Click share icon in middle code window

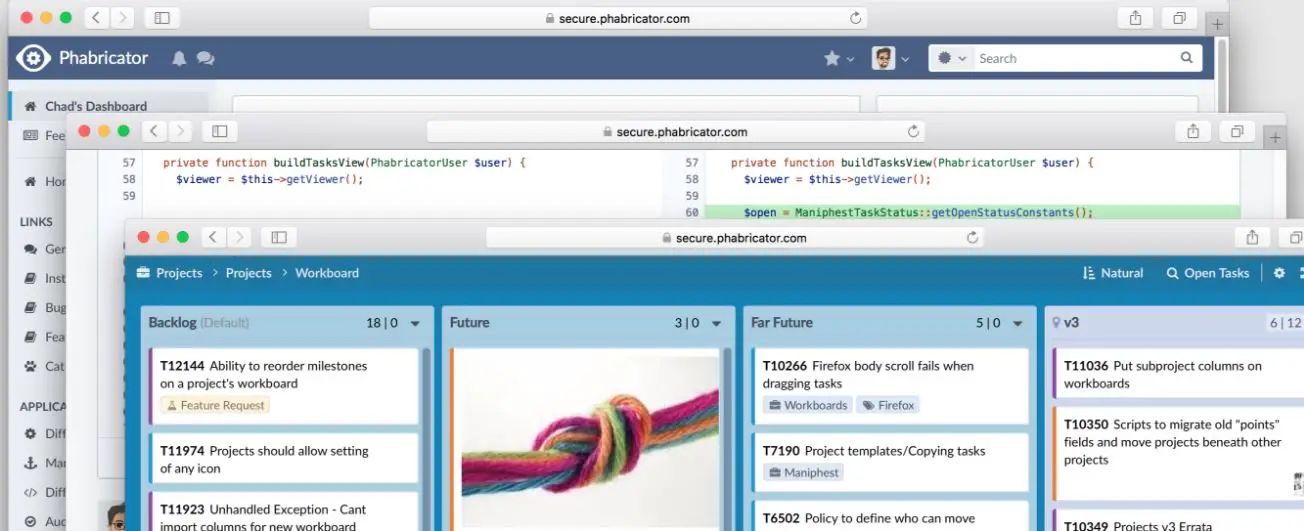coord(1193,131)
